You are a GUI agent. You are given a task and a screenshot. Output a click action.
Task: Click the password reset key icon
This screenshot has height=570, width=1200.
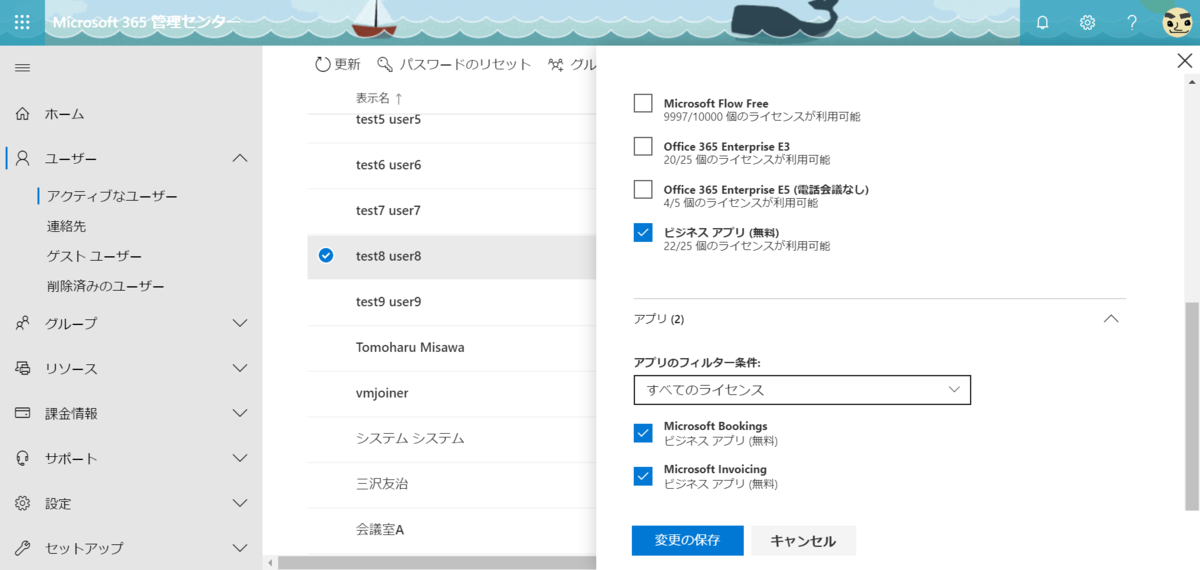coord(385,64)
